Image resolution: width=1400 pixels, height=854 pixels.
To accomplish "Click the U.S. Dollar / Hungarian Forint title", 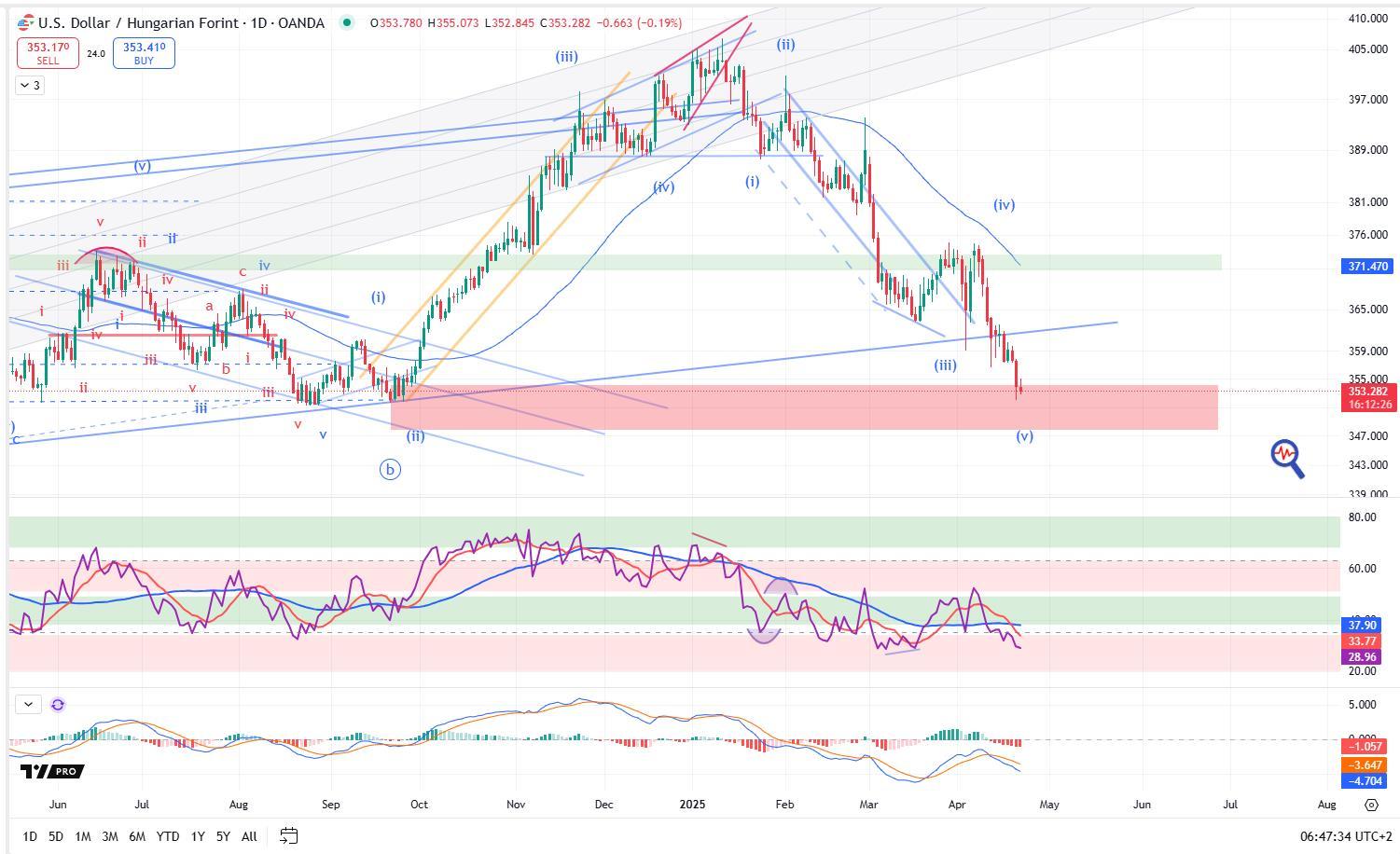I will [181, 22].
